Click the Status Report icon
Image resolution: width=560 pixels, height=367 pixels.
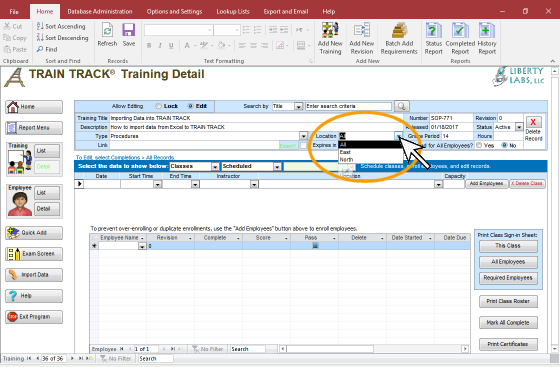tap(434, 38)
